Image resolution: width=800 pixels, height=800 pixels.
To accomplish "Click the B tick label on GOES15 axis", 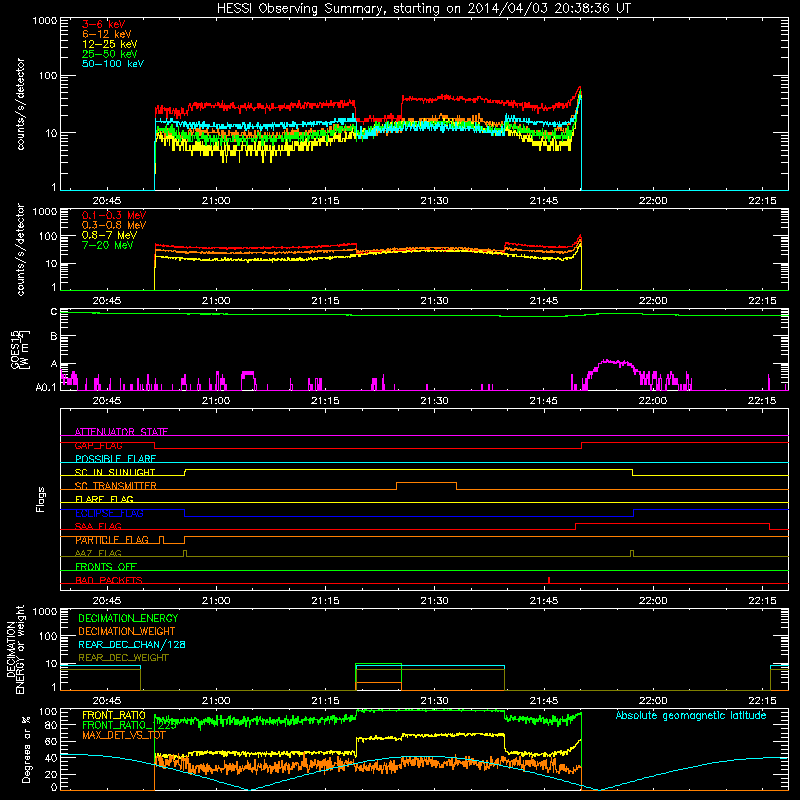I will (x=54, y=336).
